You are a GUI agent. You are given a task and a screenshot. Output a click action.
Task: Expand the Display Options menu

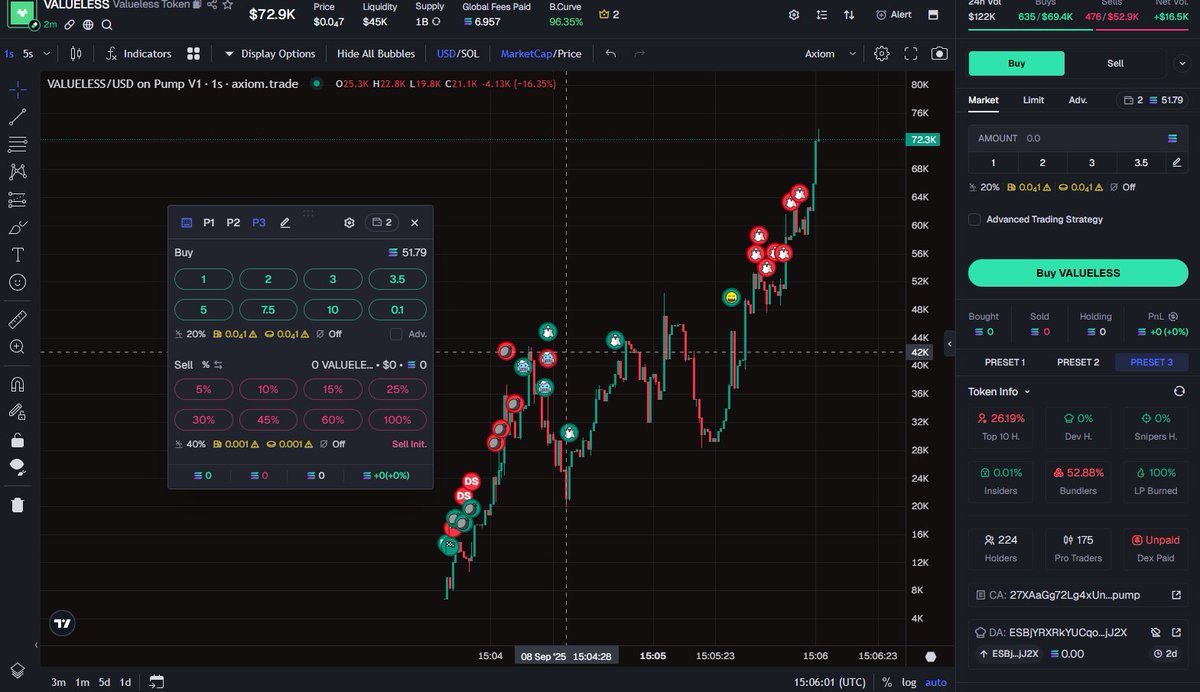tap(269, 54)
